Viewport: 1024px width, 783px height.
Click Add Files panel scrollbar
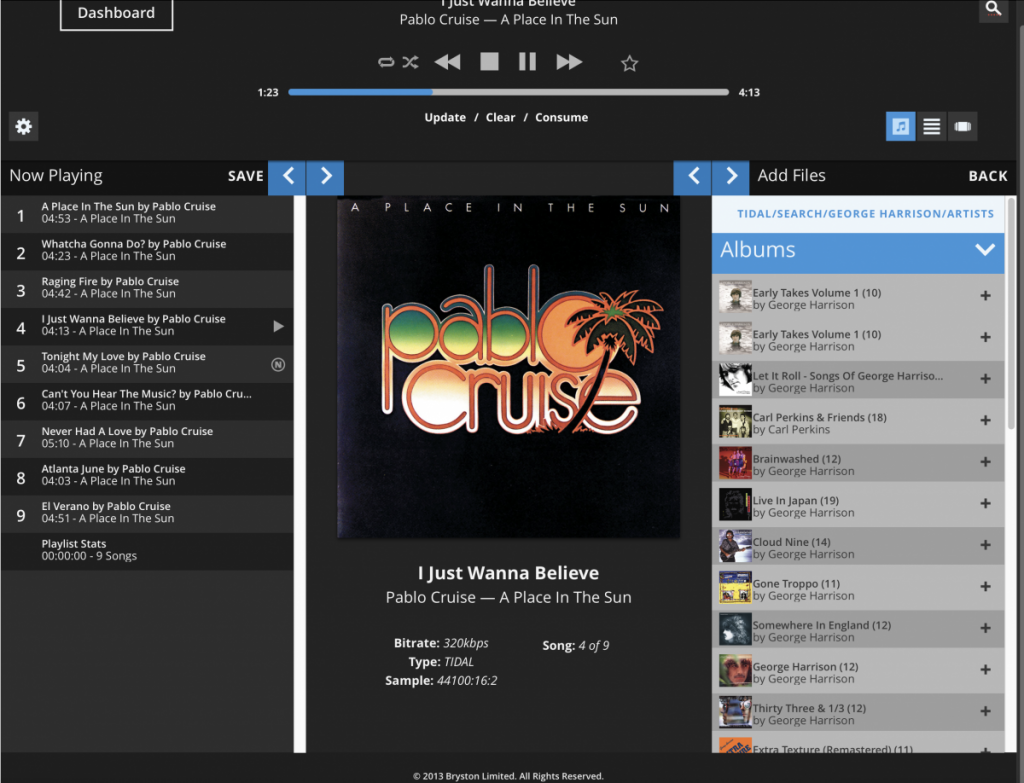[1012, 313]
